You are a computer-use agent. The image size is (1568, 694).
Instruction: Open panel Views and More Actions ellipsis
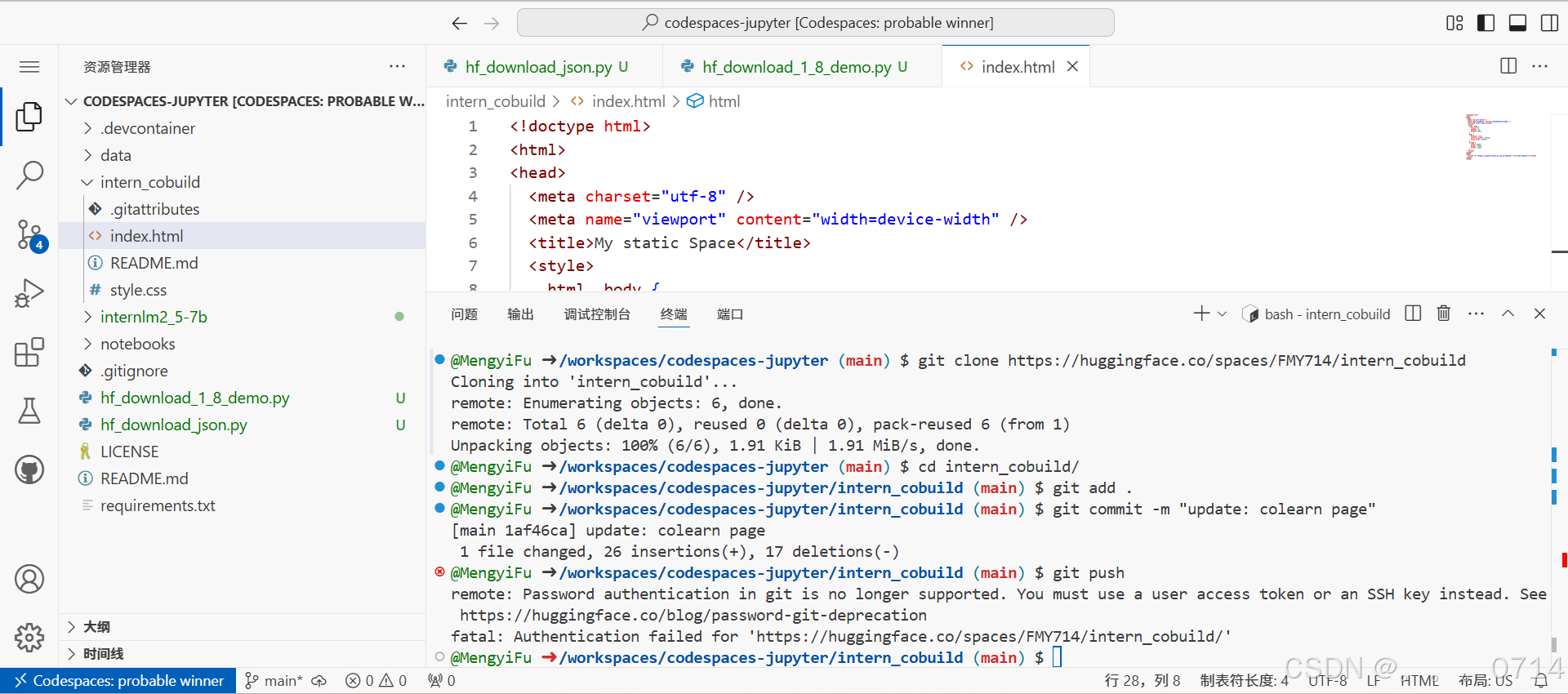(x=1476, y=314)
